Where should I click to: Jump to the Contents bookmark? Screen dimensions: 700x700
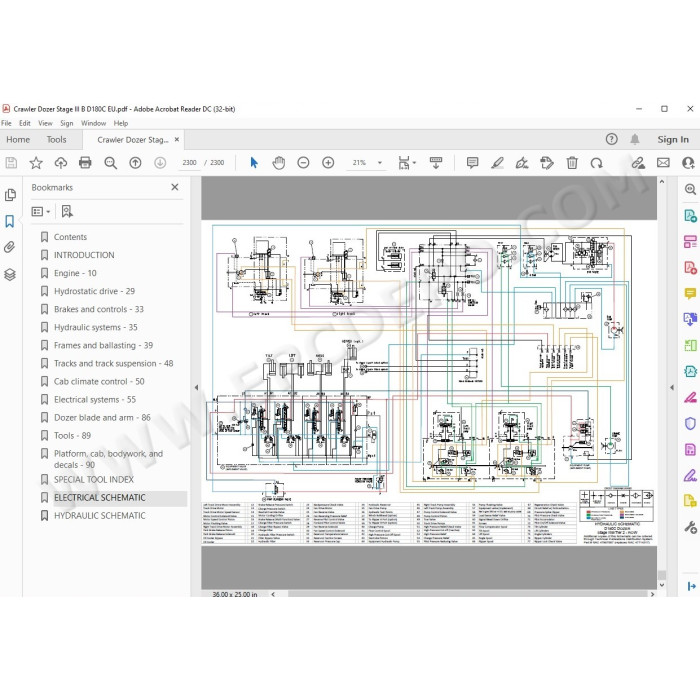(70, 237)
